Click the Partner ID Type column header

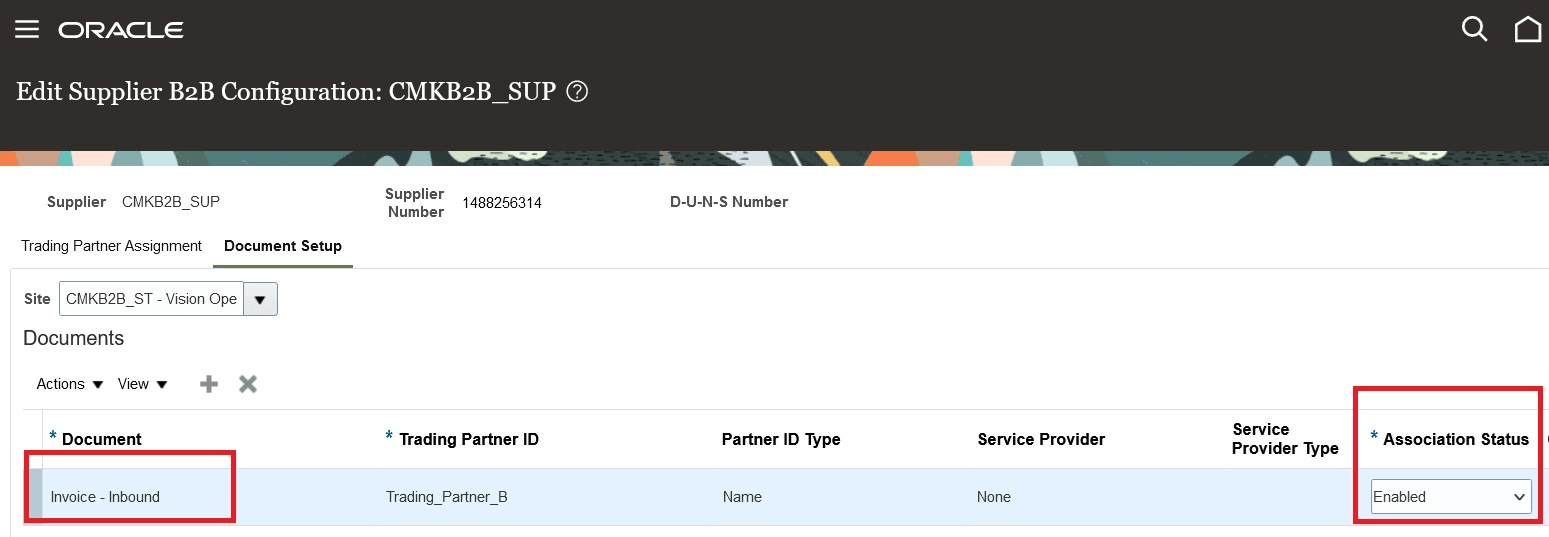[781, 439]
